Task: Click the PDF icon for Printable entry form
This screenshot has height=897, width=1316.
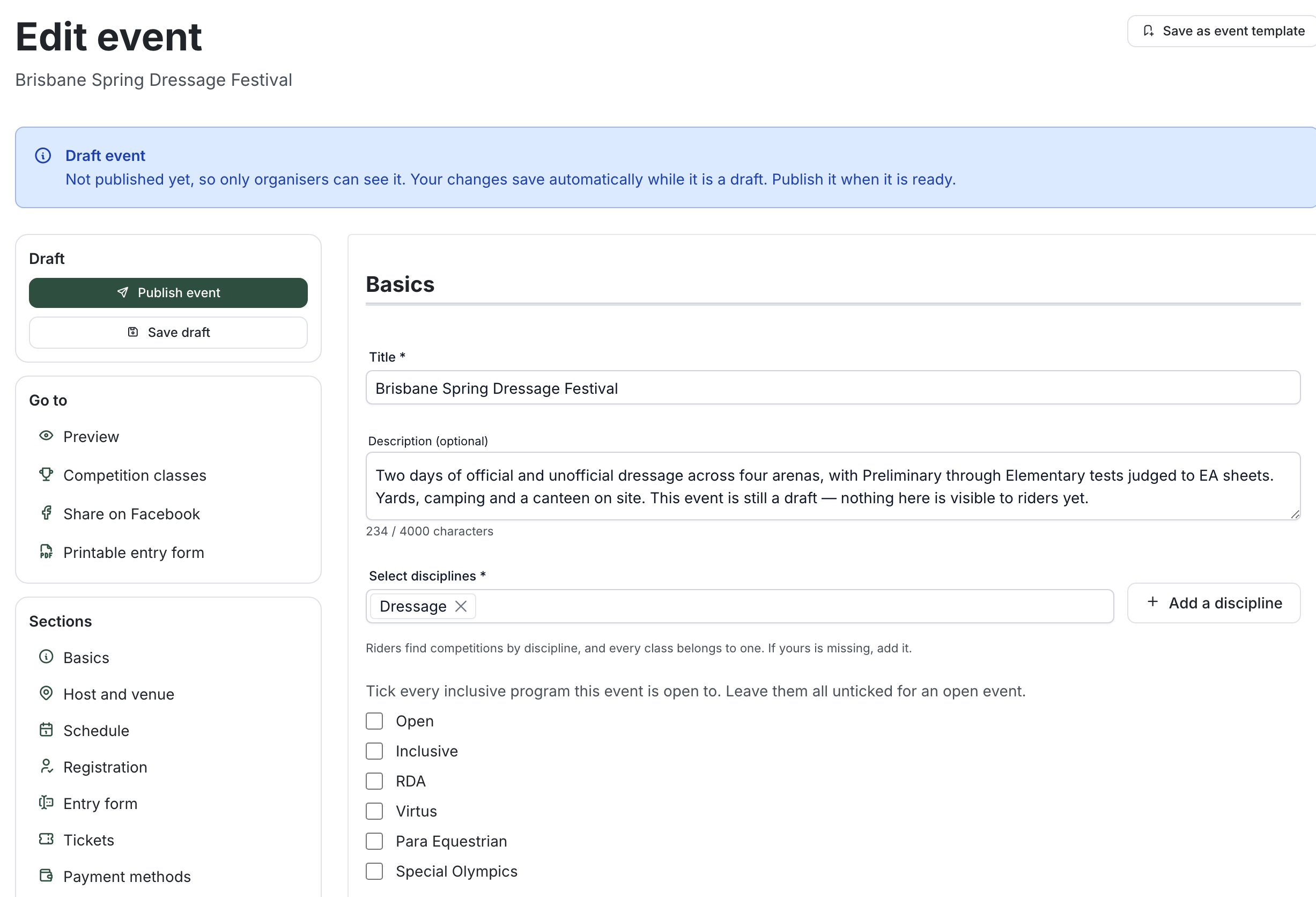Action: click(47, 552)
